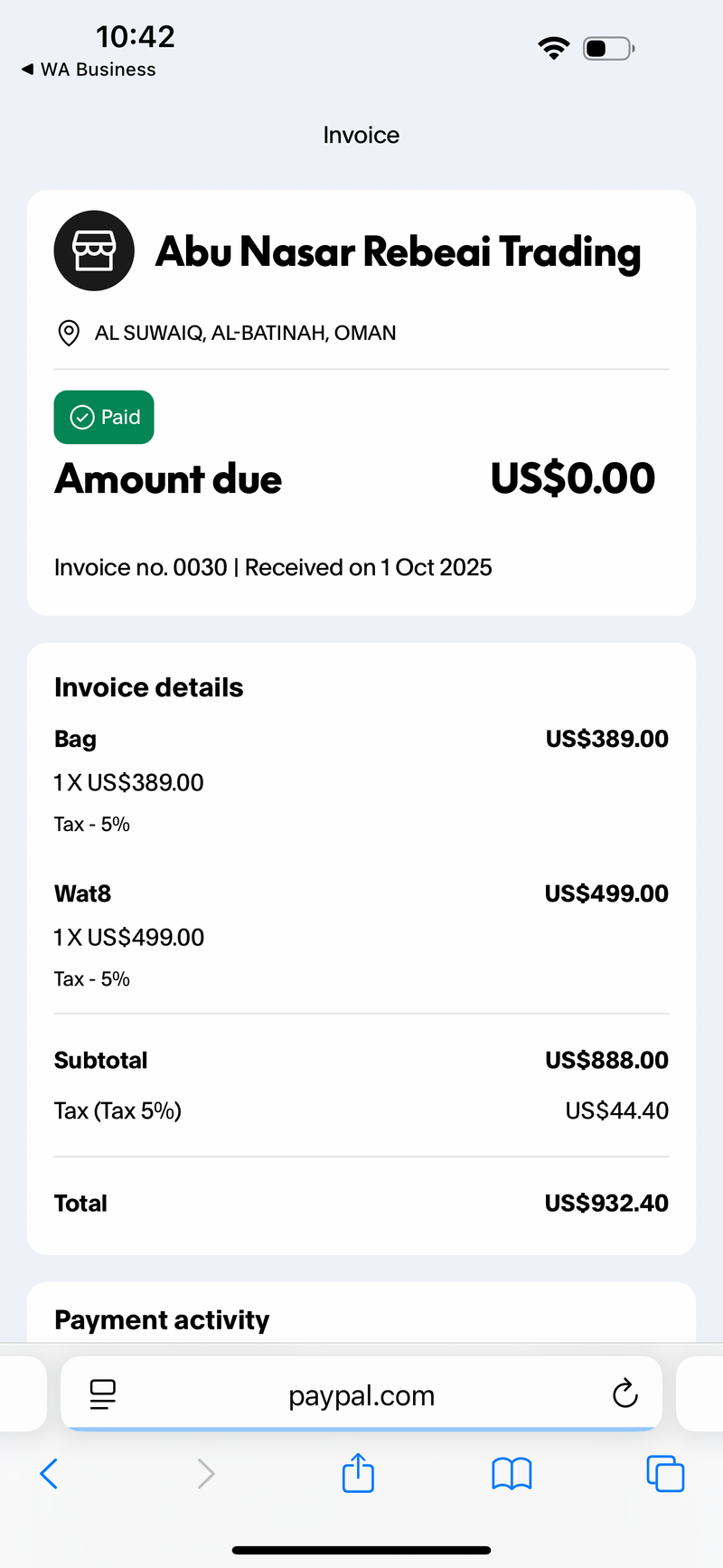Select the Wat8 line item
This screenshot has height=1568, width=723.
pos(361,936)
